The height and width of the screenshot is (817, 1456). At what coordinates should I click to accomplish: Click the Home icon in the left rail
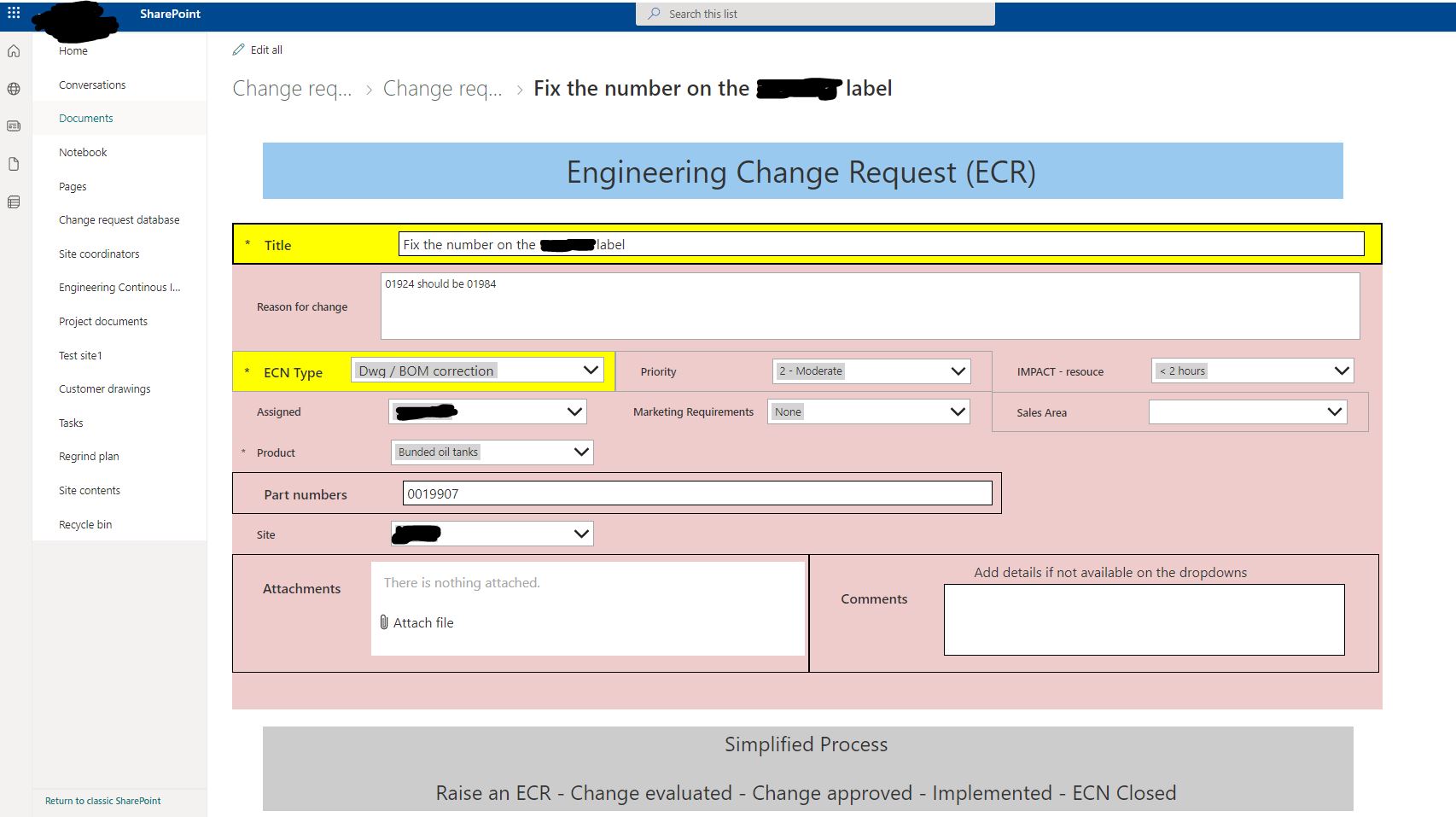point(14,51)
